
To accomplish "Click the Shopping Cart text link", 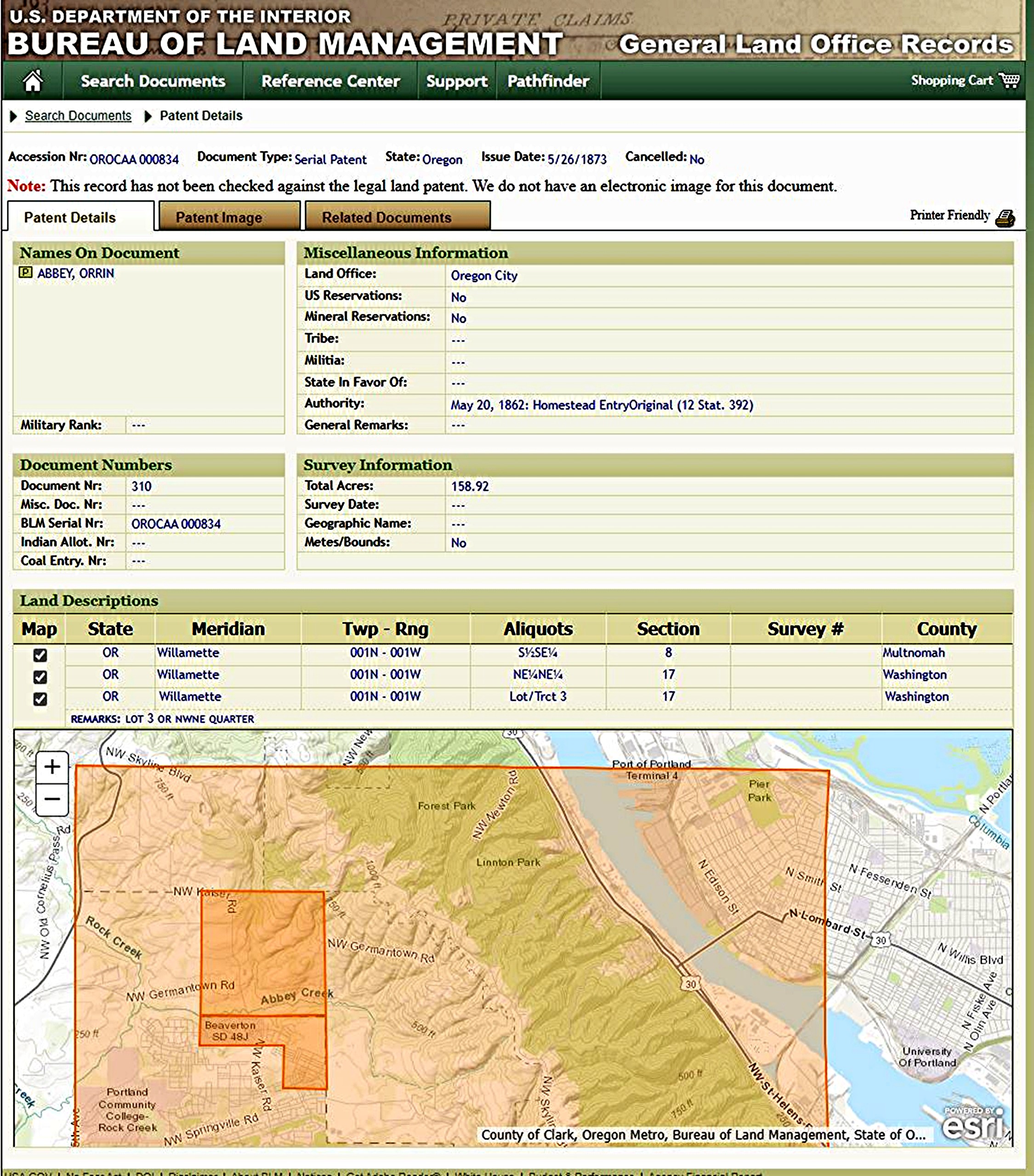I will coord(952,80).
